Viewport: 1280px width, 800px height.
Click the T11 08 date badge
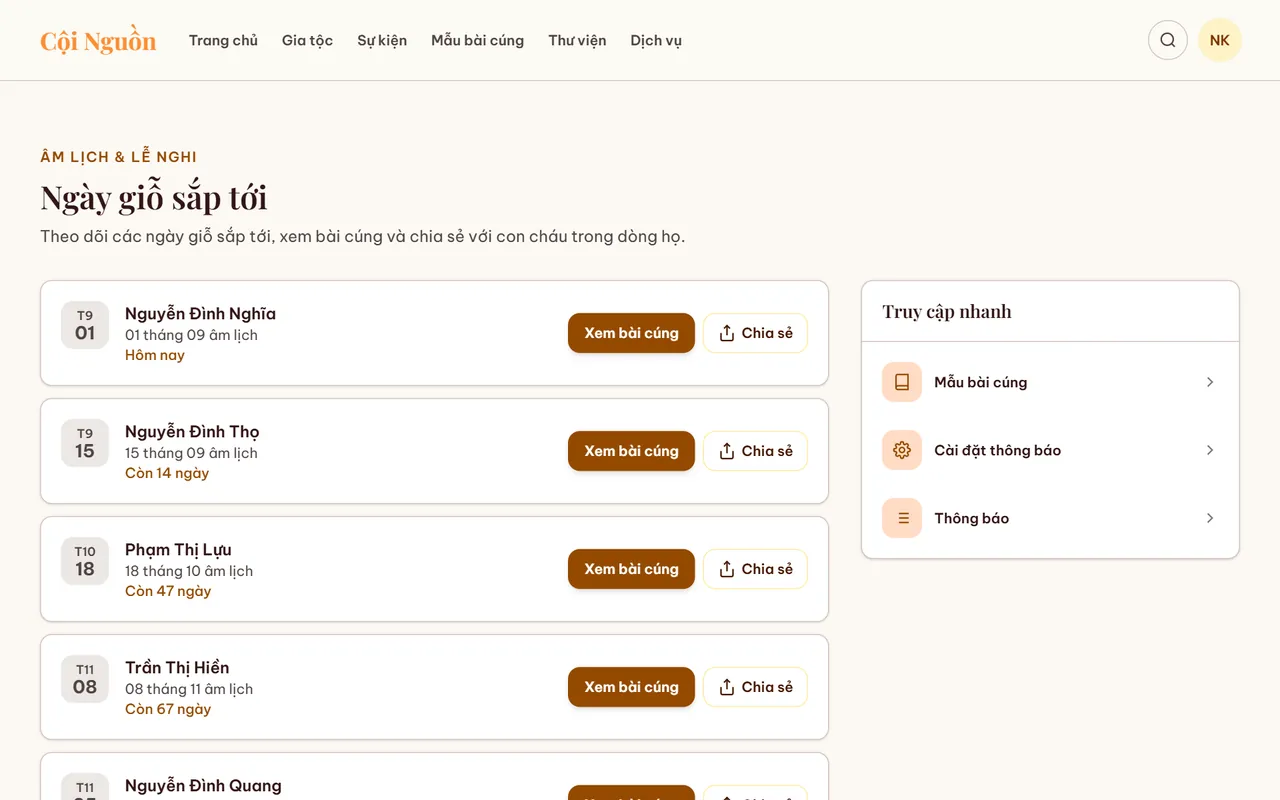tap(85, 679)
